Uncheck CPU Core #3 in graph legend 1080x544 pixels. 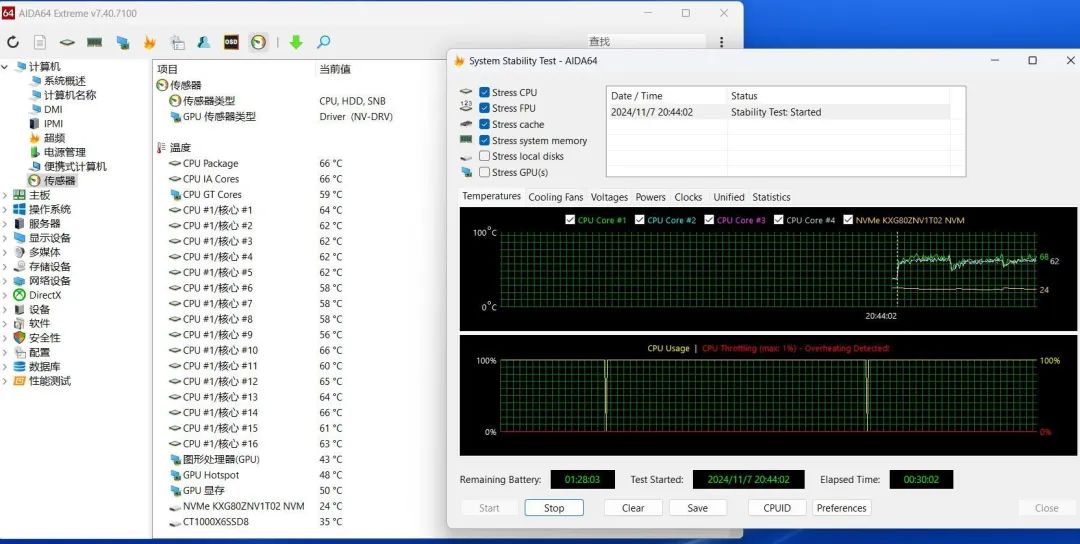click(x=709, y=220)
